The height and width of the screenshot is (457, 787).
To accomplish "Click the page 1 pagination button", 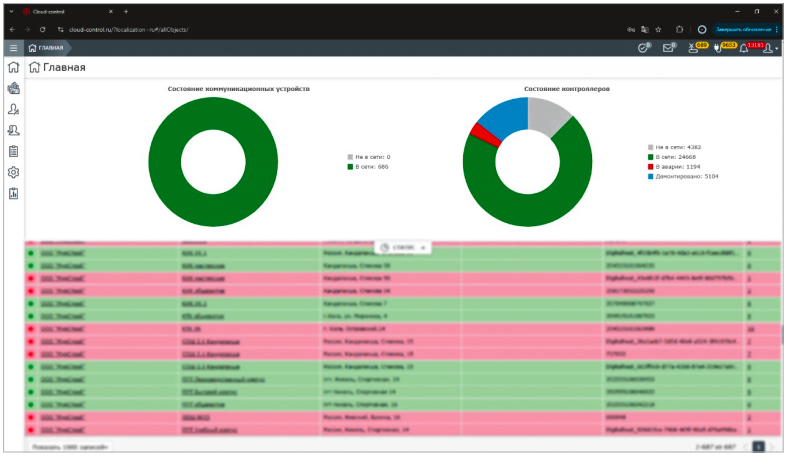I will (x=758, y=446).
